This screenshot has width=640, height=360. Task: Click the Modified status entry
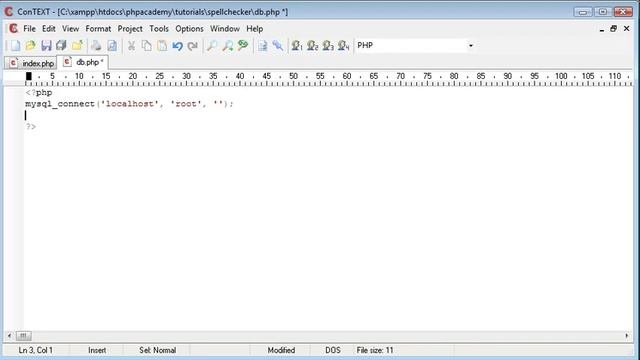pos(281,350)
